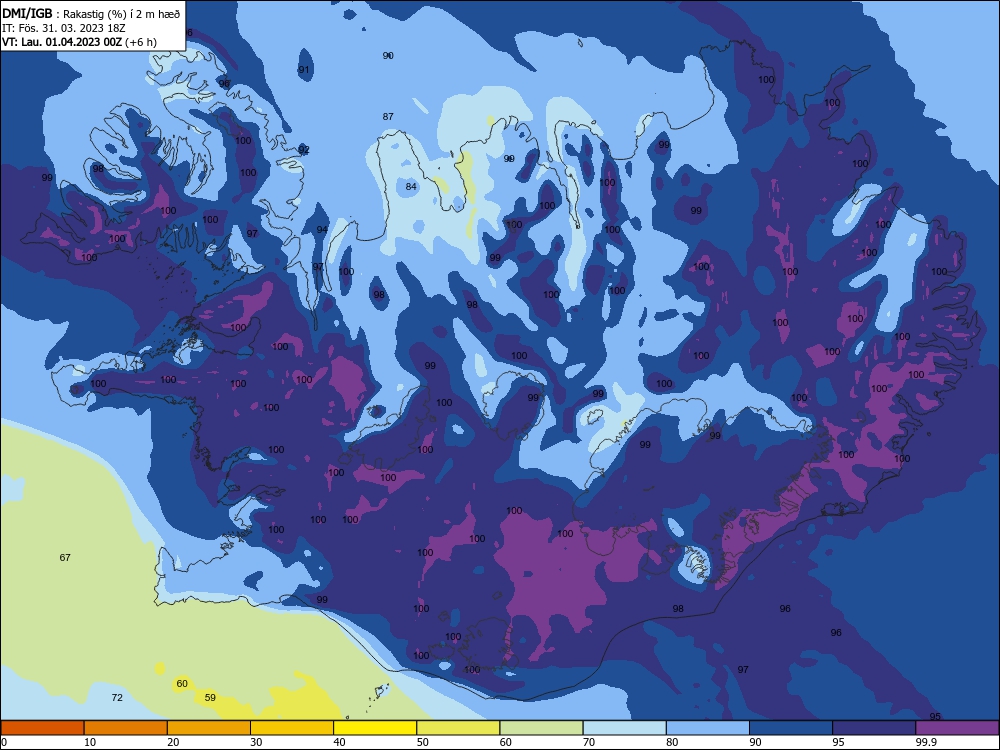
Task: Click the golden 30–40% legend swatch
Action: tap(292, 728)
